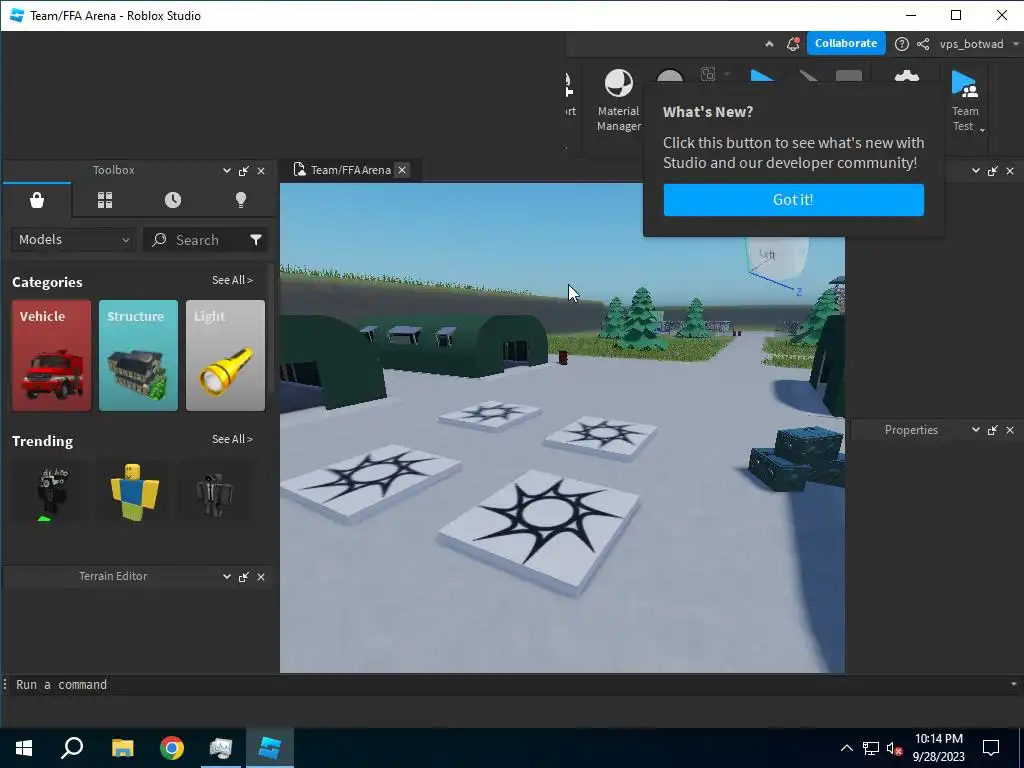Click See All next to Categories
The width and height of the screenshot is (1024, 768).
[x=232, y=280]
